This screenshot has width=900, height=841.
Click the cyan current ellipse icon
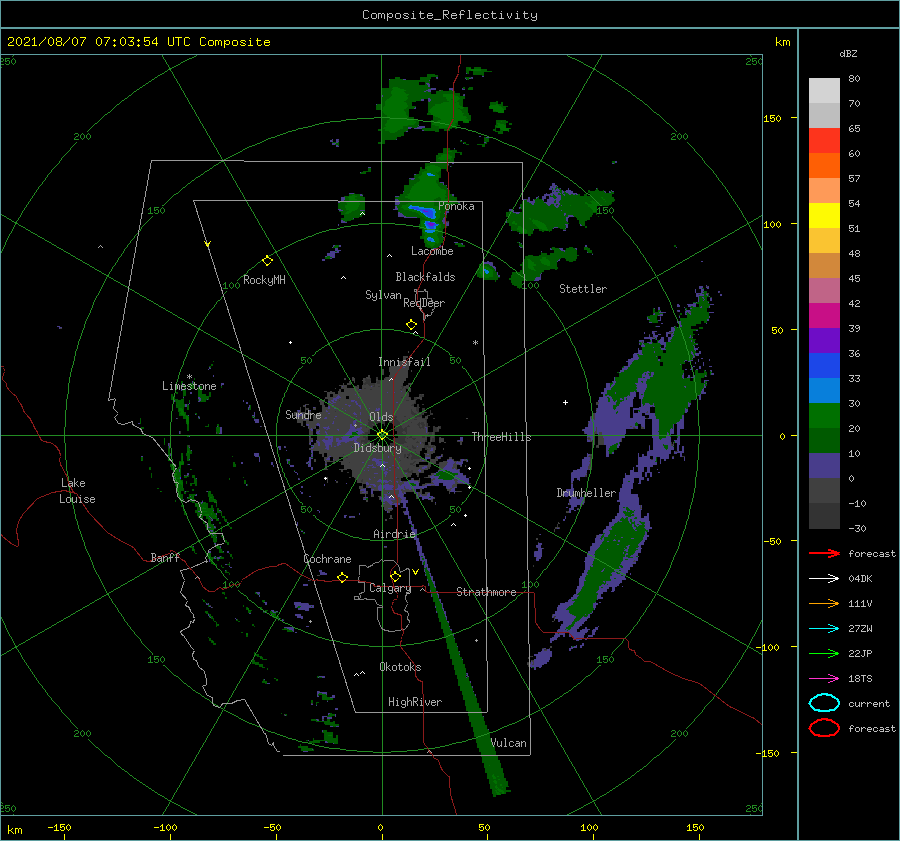(x=824, y=703)
